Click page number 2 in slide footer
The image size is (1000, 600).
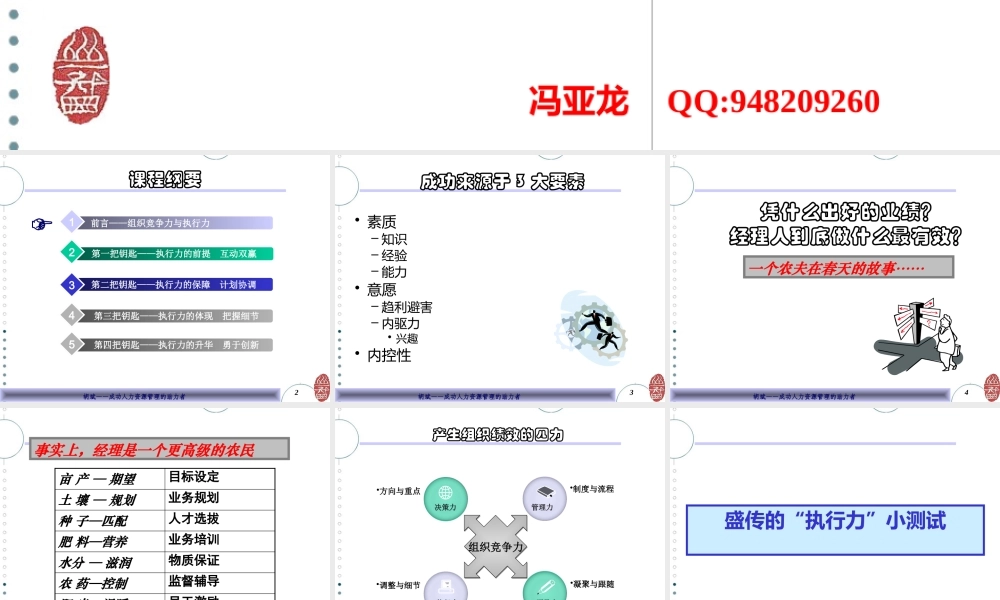pos(297,392)
